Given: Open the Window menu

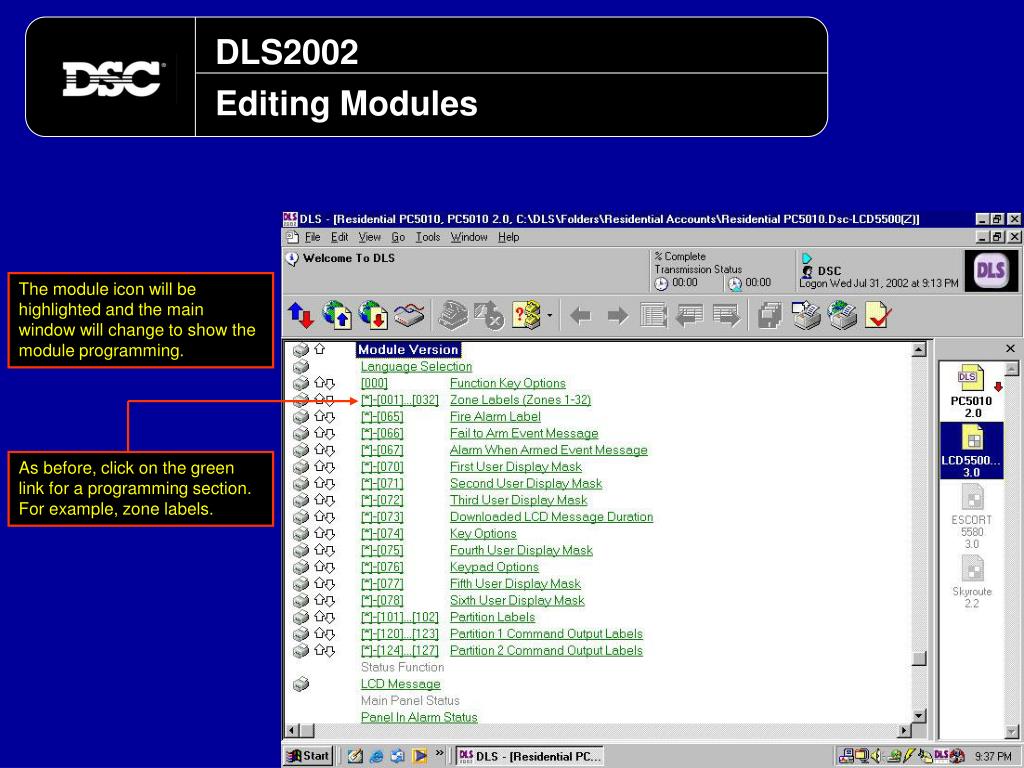Looking at the screenshot, I should (469, 237).
